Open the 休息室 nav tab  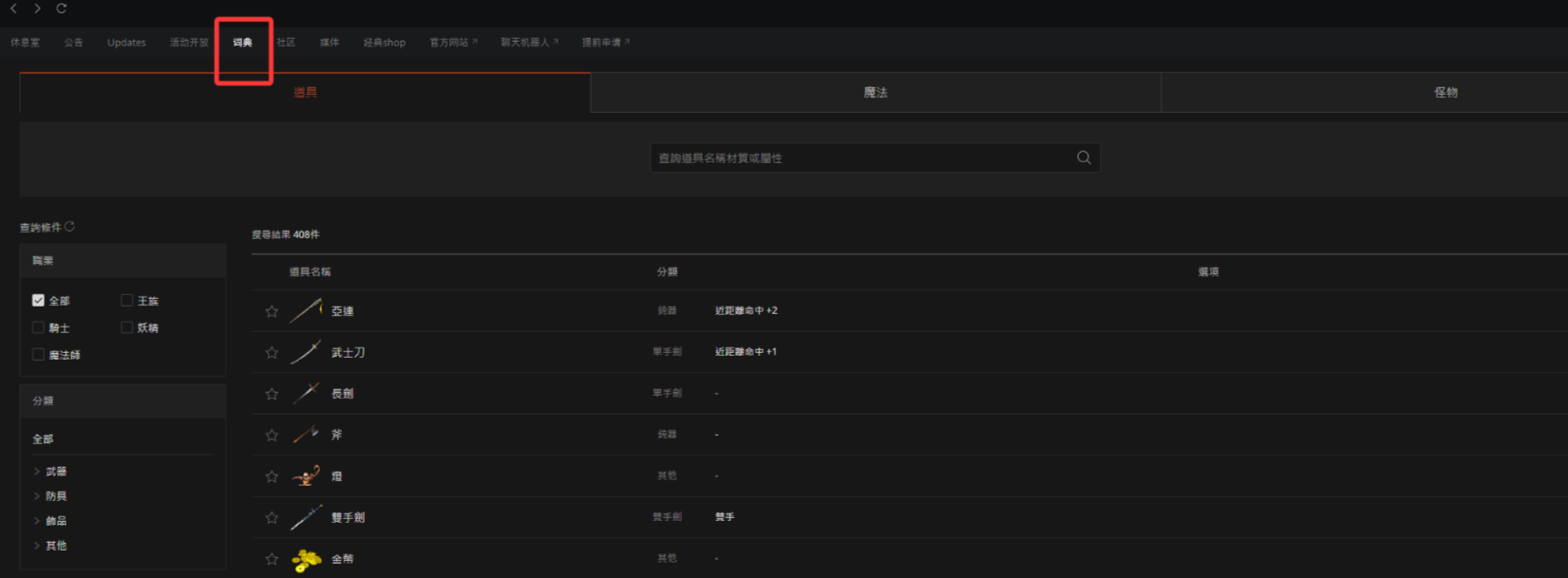(26, 43)
